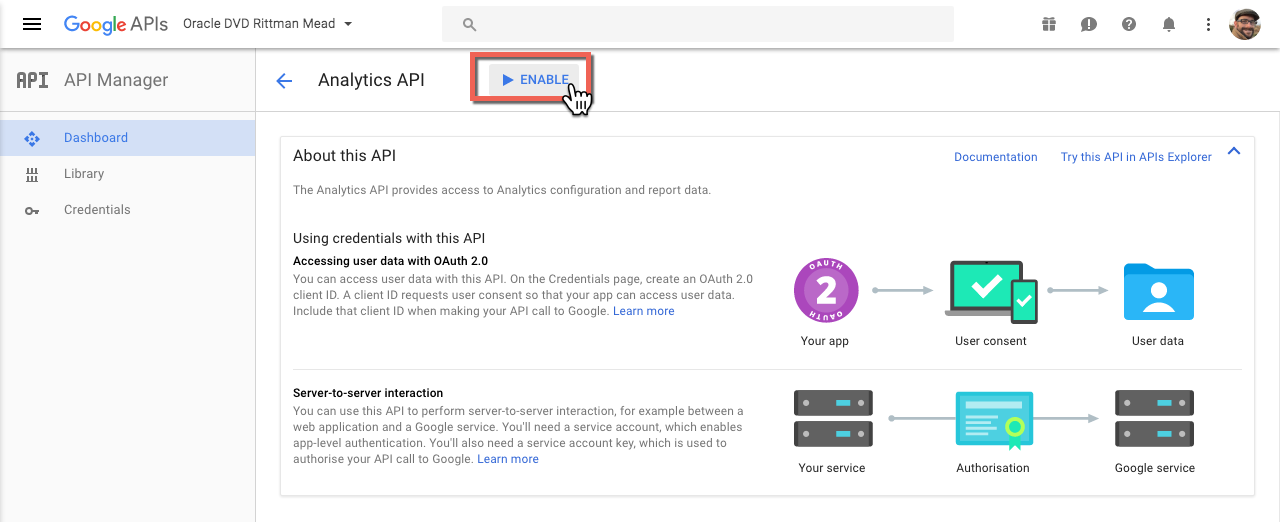This screenshot has width=1280, height=522.
Task: Open the free trial gift icon
Action: click(x=1049, y=24)
